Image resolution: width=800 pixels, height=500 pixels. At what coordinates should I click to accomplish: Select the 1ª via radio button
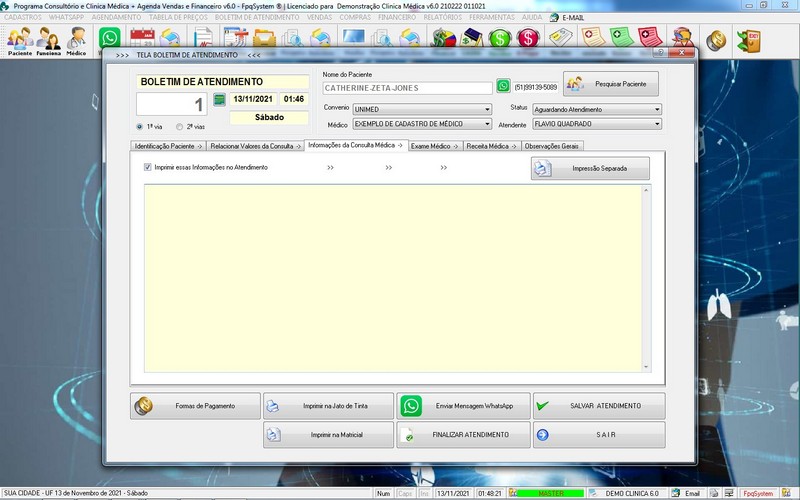coord(139,127)
